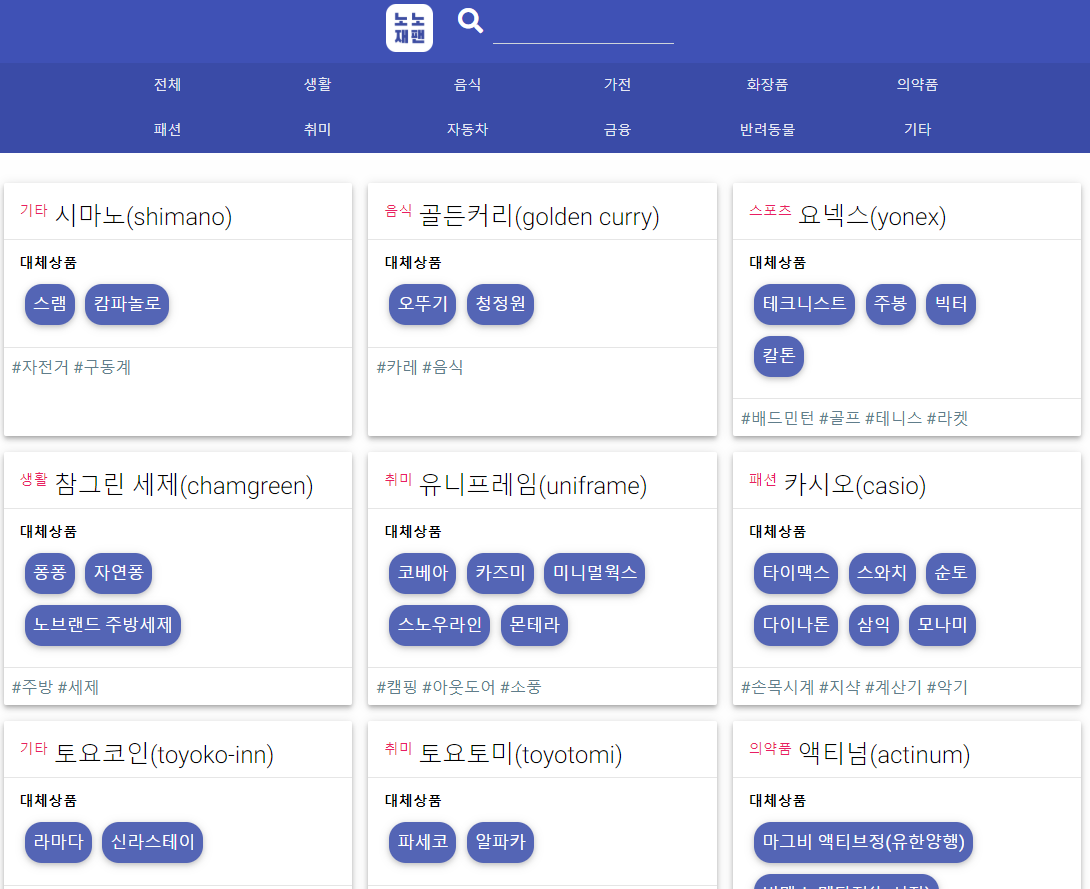Image resolution: width=1090 pixels, height=889 pixels.
Task: Click the #자전거 #구동계 hashtags
Action: (x=72, y=367)
